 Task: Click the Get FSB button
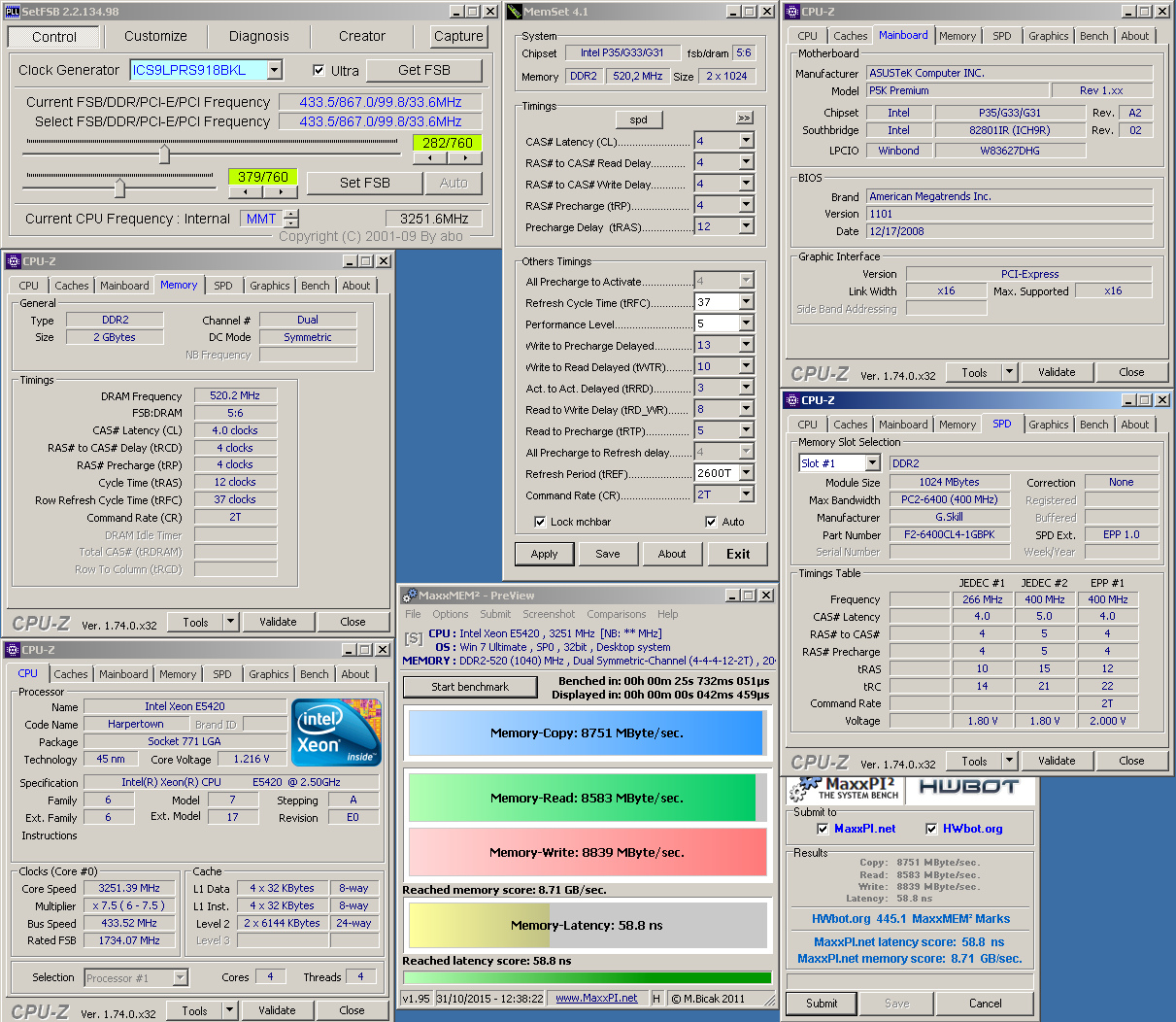pos(424,70)
